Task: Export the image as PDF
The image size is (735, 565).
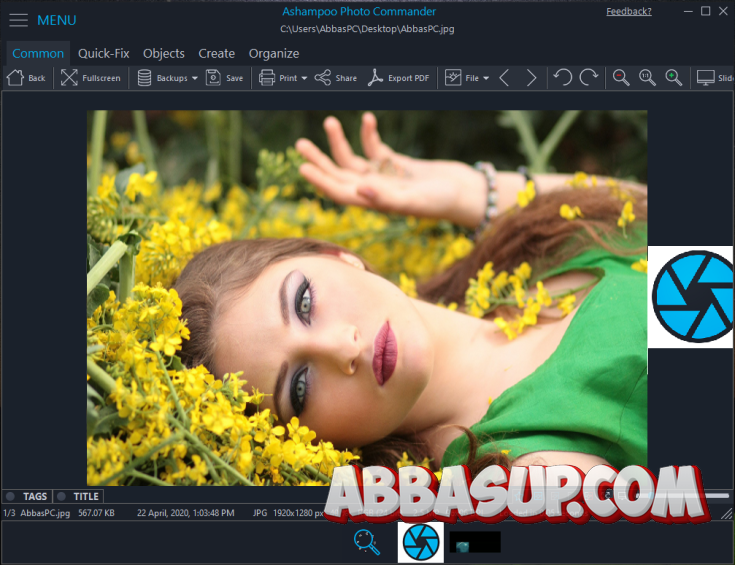Action: tap(398, 78)
